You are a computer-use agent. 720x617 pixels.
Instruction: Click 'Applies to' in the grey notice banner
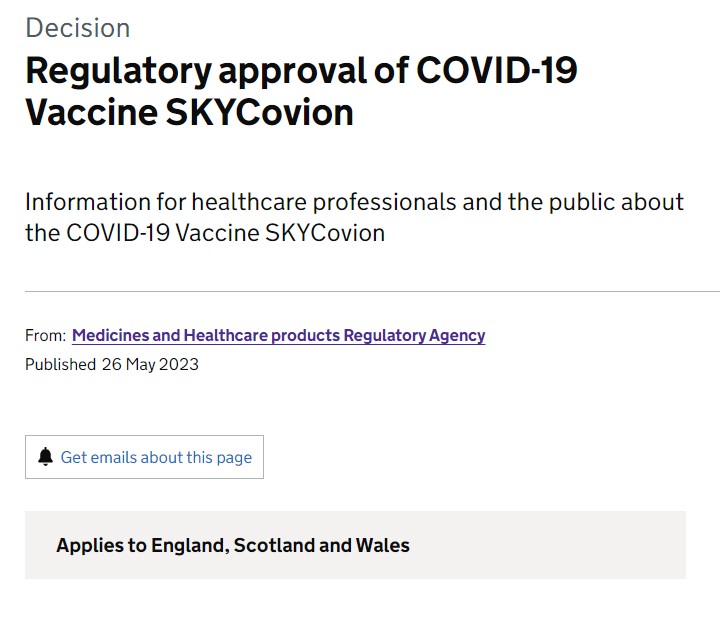[x=101, y=546]
